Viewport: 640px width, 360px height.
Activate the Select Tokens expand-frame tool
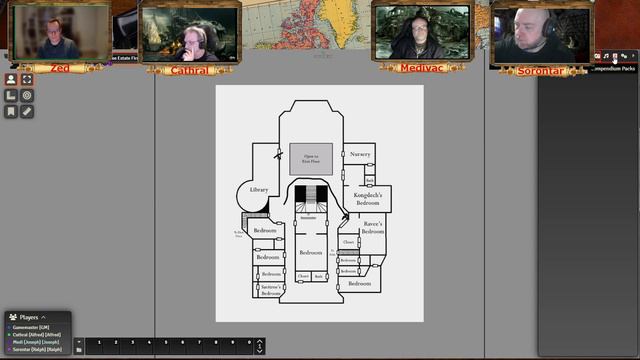[x=27, y=79]
